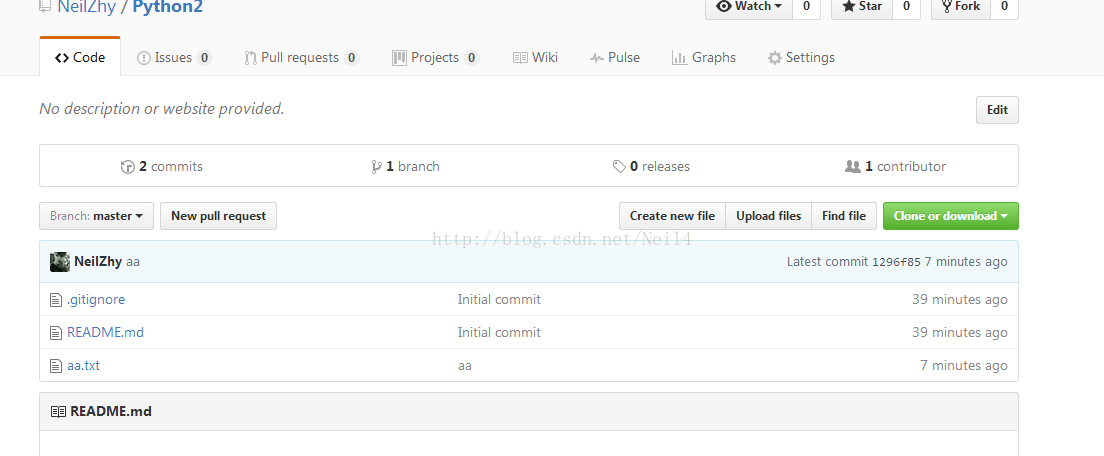Viewport: 1104px width, 456px height.
Task: Click the commits history clock icon
Action: pyautogui.click(x=127, y=167)
